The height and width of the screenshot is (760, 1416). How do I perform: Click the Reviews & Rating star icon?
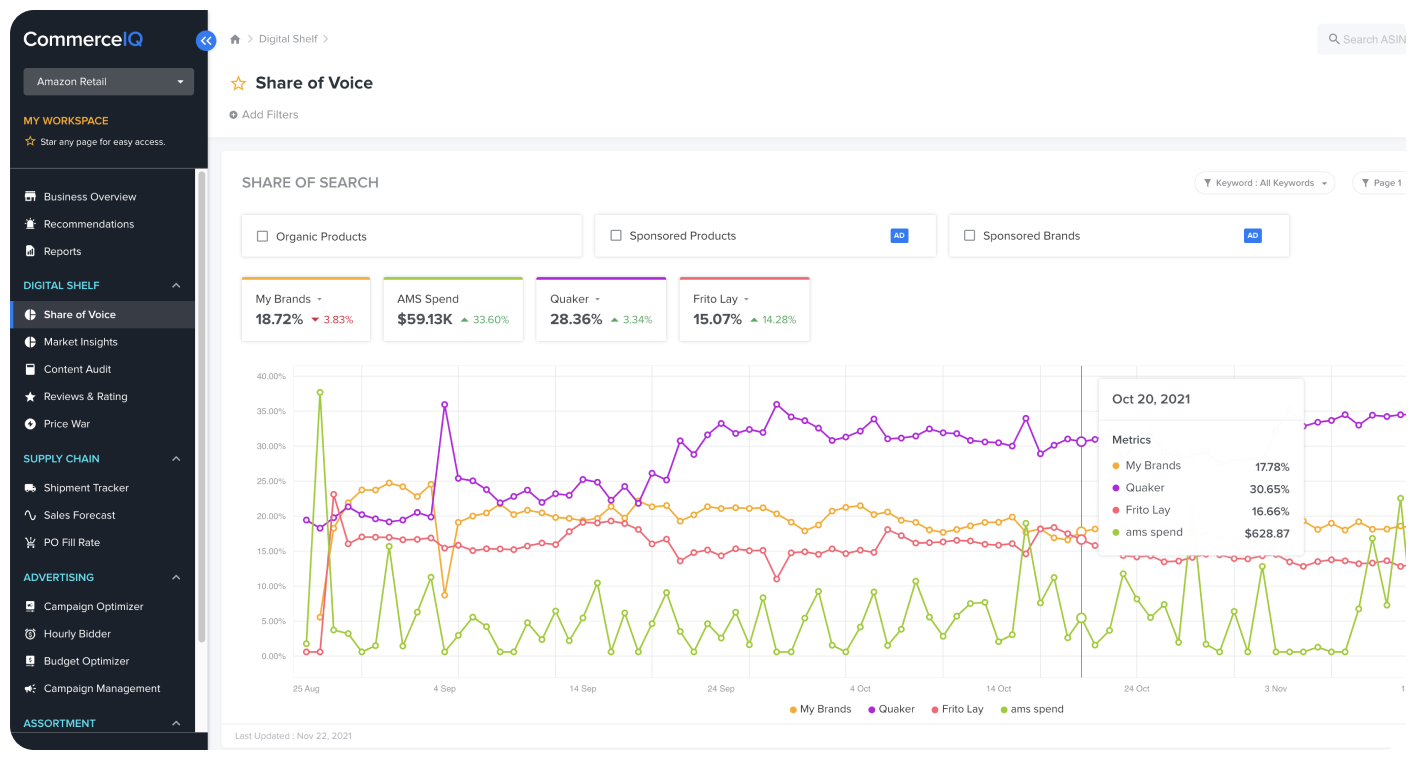(x=31, y=397)
